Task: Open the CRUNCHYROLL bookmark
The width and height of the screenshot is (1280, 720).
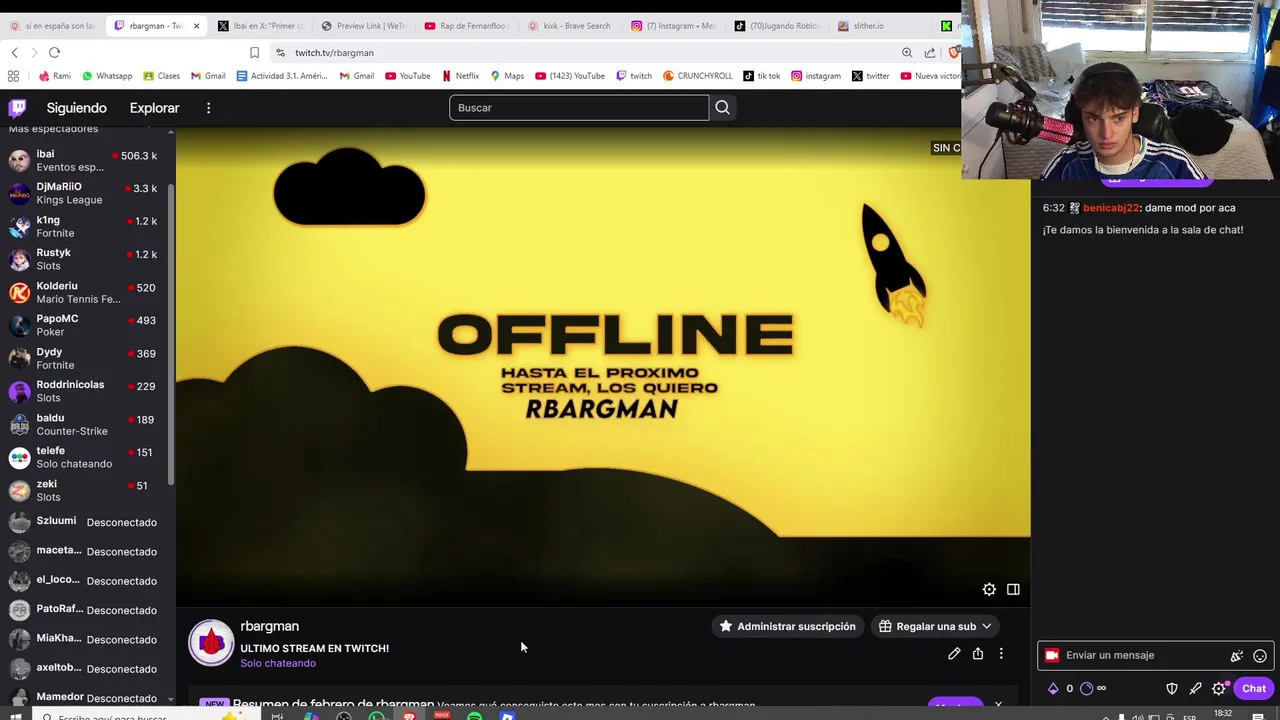Action: coord(698,76)
